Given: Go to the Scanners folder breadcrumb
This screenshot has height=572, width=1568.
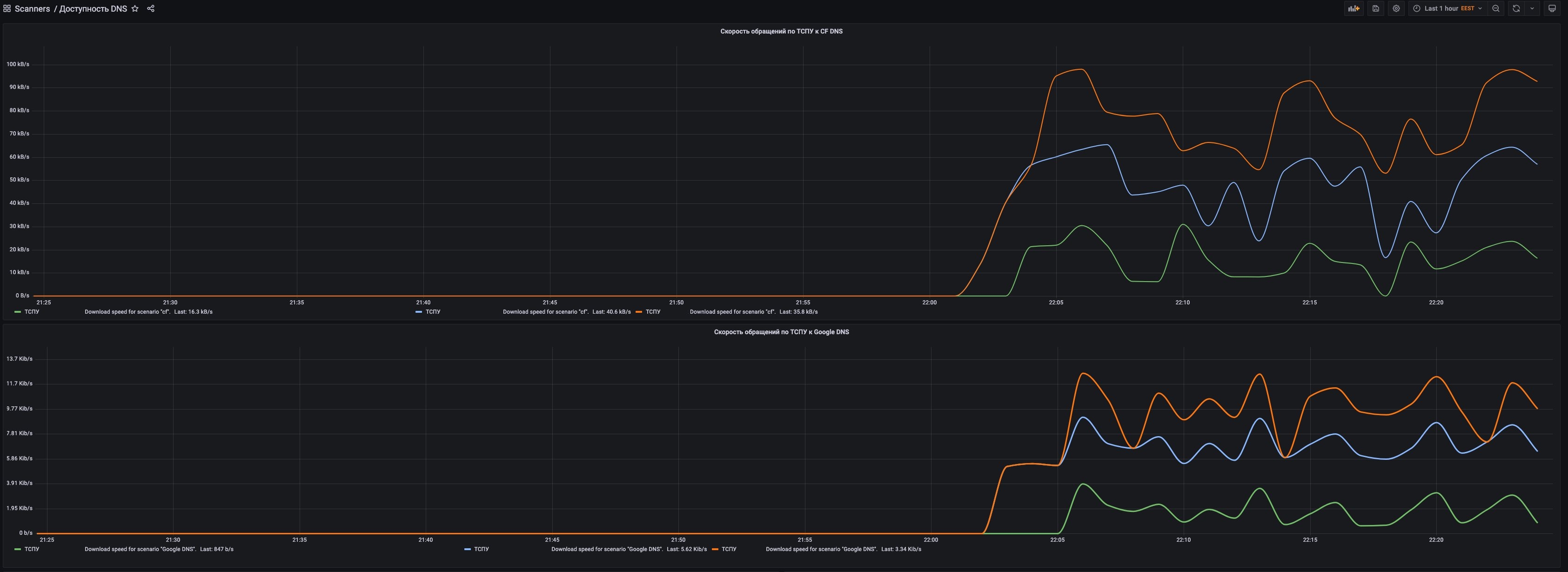Looking at the screenshot, I should click(32, 8).
